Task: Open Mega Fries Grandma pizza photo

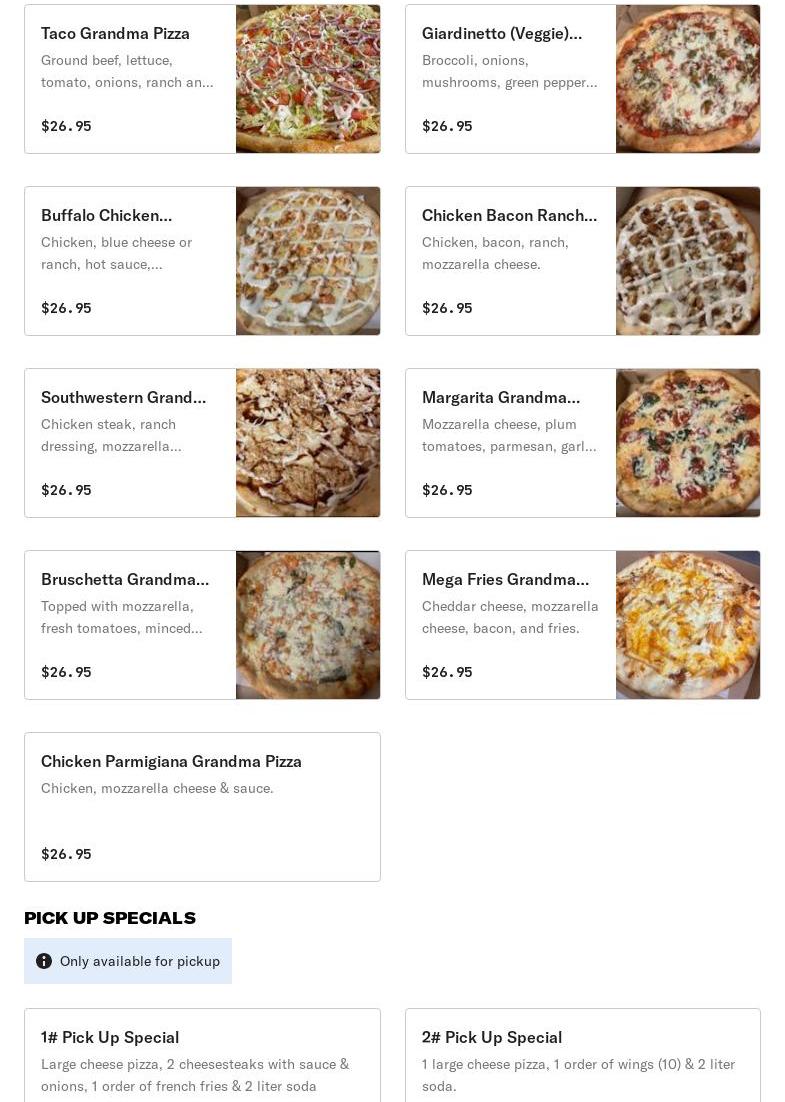Action: (688, 625)
